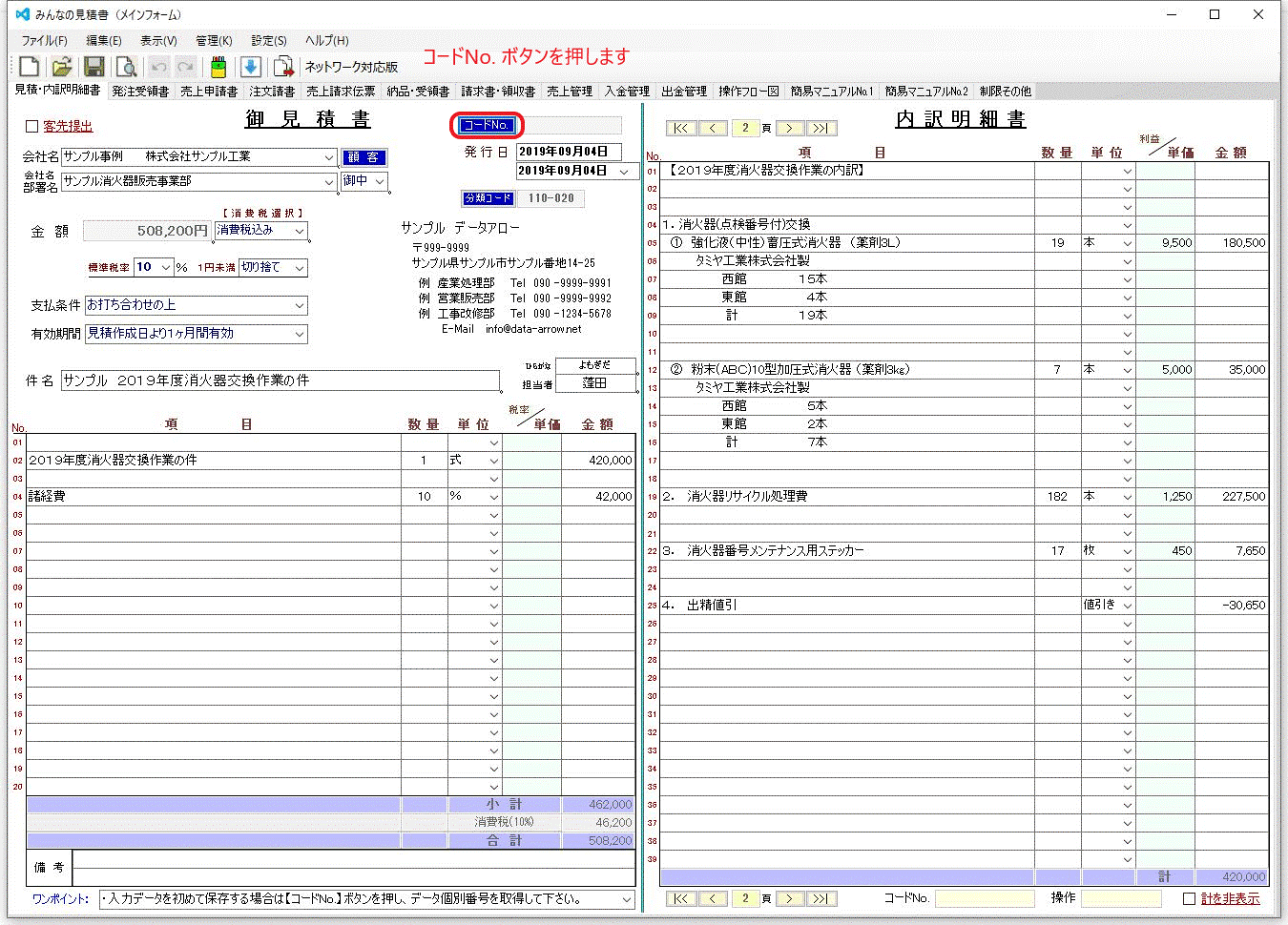Image resolution: width=1288 pixels, height=925 pixels.
Task: Open the 管理(K) menu
Action: tap(214, 41)
